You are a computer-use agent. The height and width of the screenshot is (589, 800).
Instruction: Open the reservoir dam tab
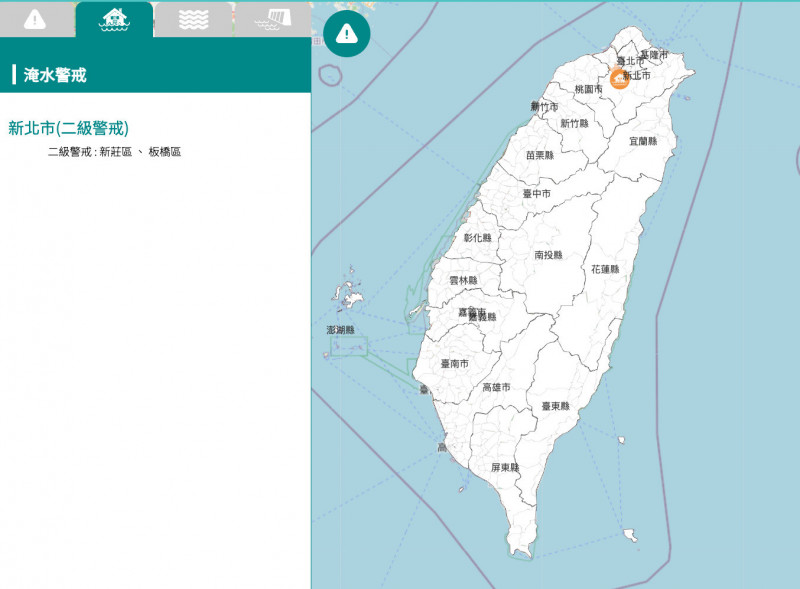coord(273,19)
